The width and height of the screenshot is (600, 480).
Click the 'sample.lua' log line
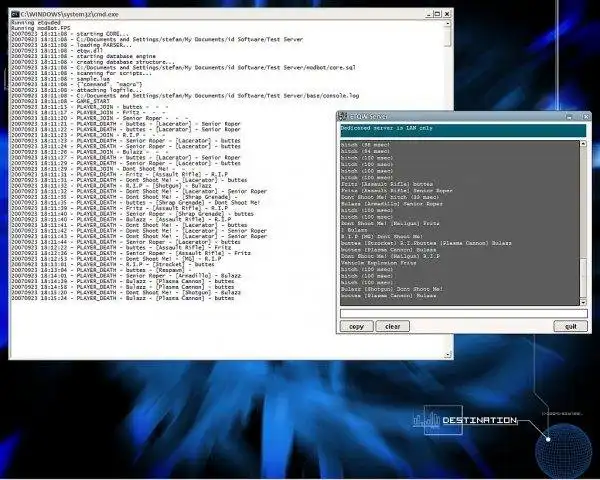pyautogui.click(x=60, y=79)
